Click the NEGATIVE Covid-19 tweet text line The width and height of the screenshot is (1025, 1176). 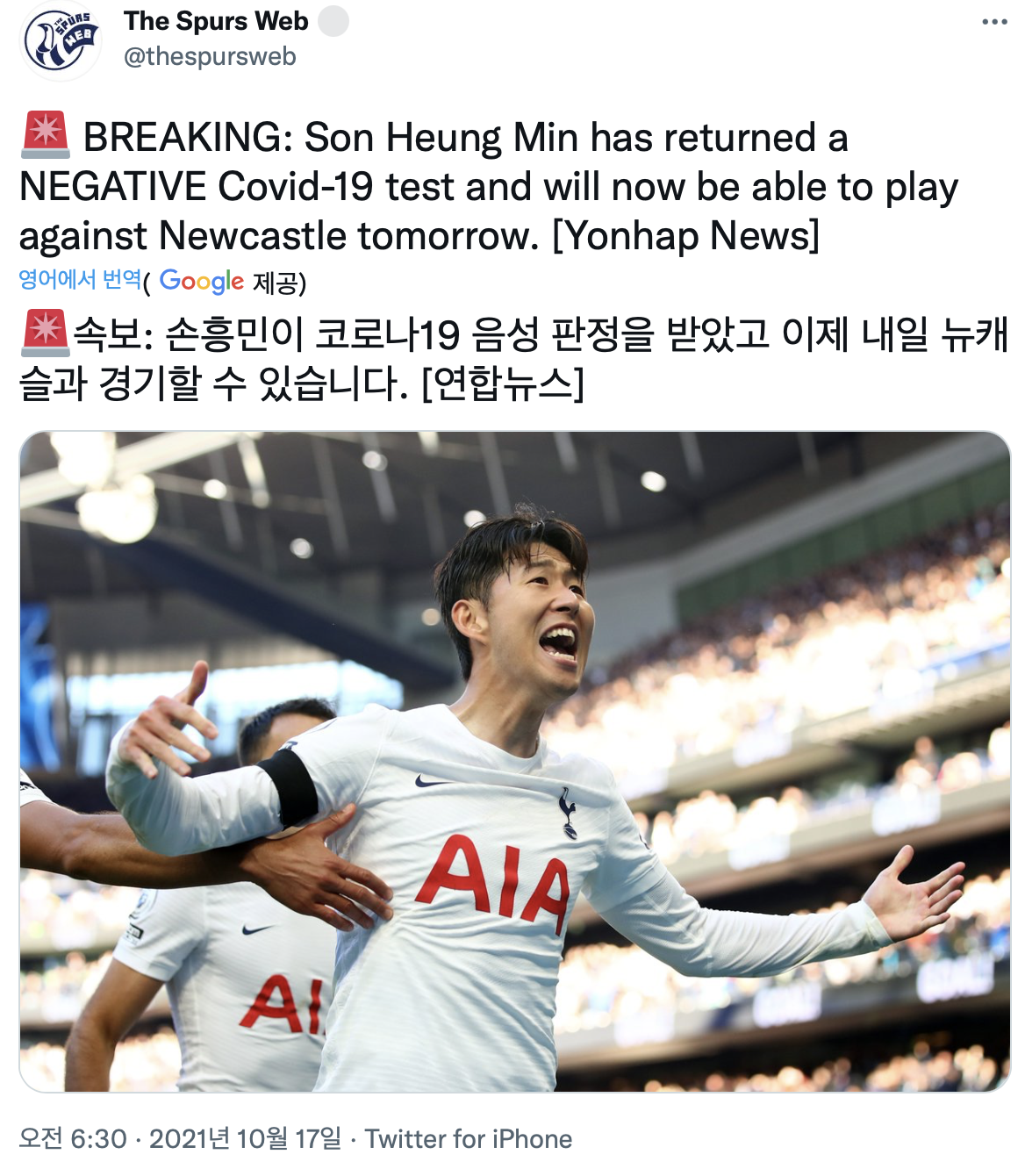tap(488, 186)
